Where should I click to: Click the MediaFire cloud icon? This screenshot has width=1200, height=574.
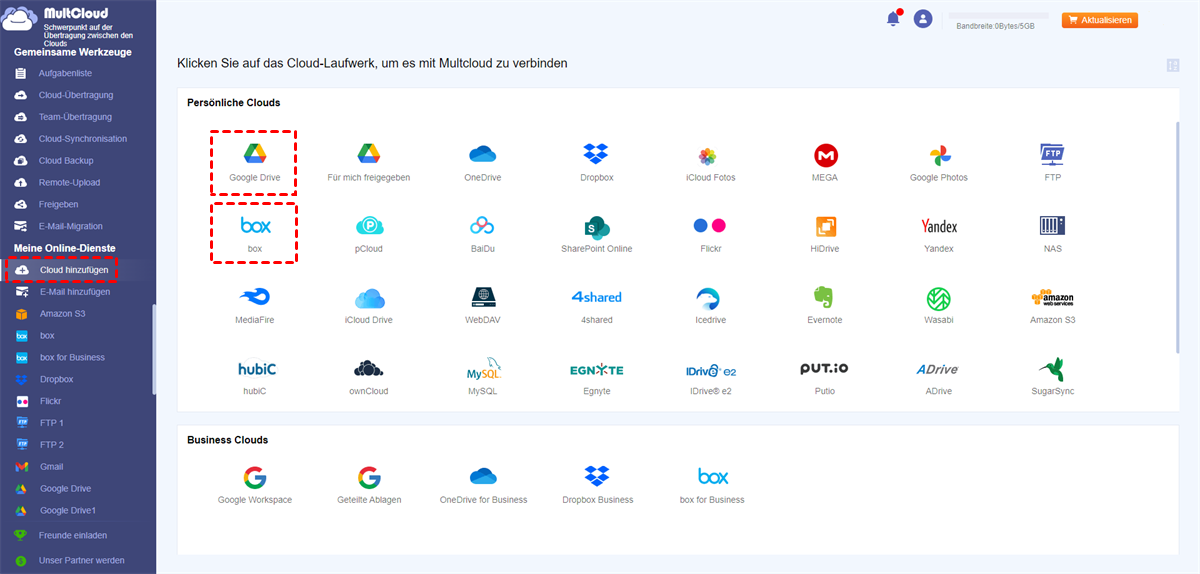click(254, 297)
